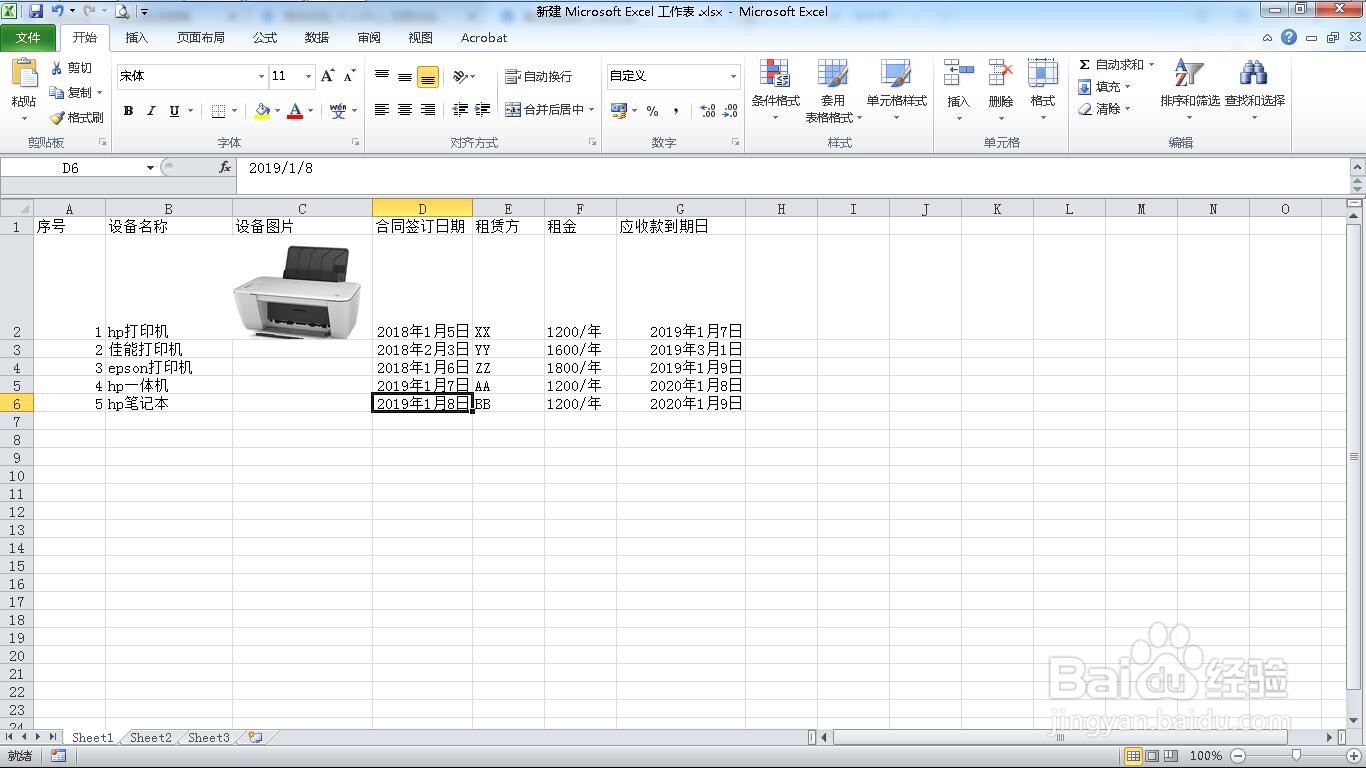
Task: Click the zoom in plus button
Action: coord(1353,756)
